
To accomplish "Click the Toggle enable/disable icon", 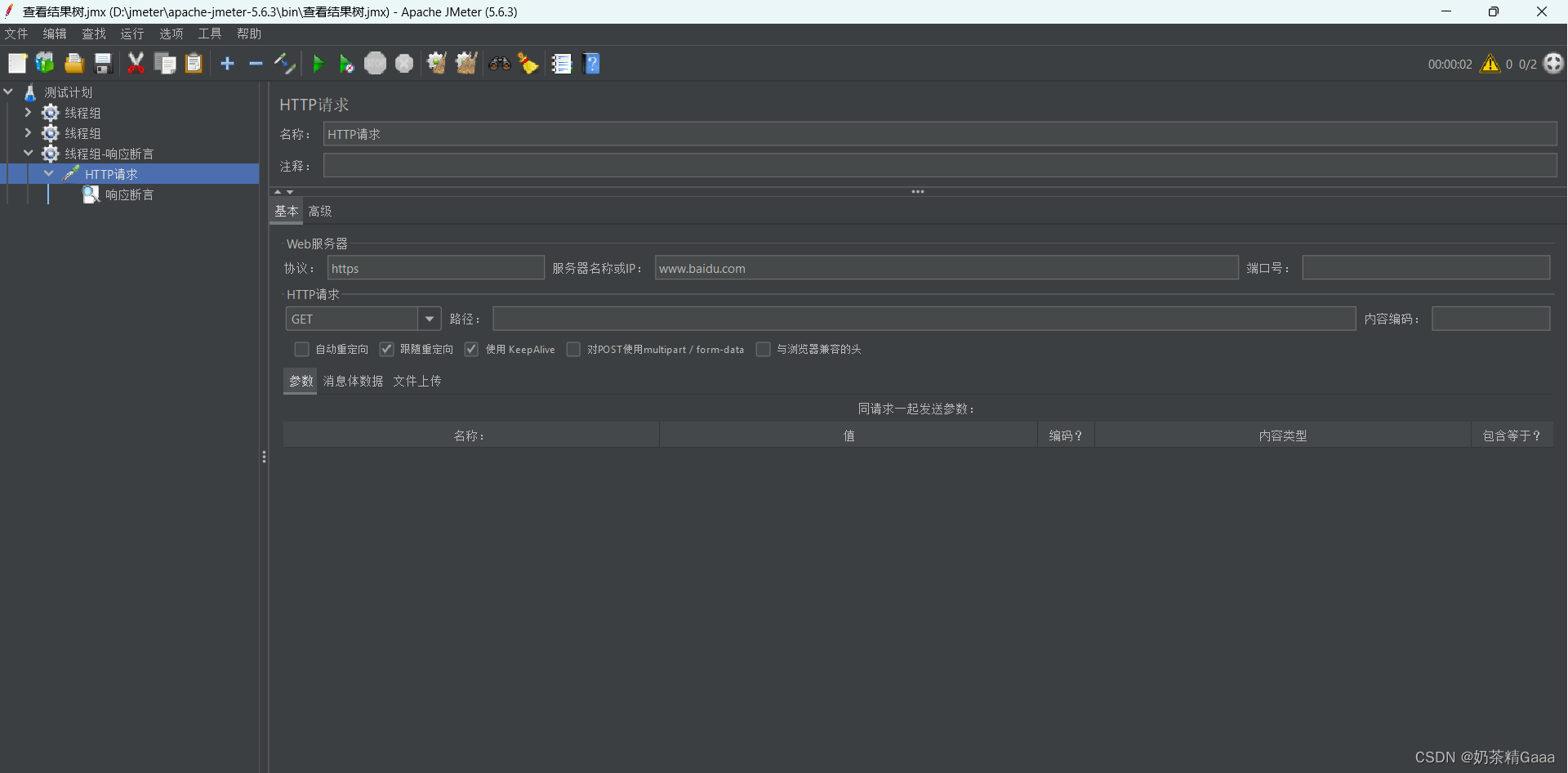I will [x=284, y=64].
